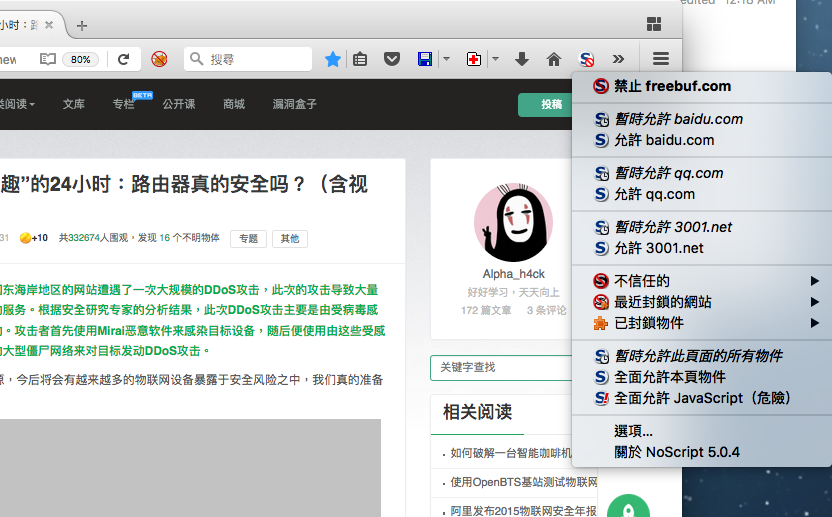Screen dimensions: 832x517
Task: Choose 暫時允許 qq.com
Action: tap(702, 173)
